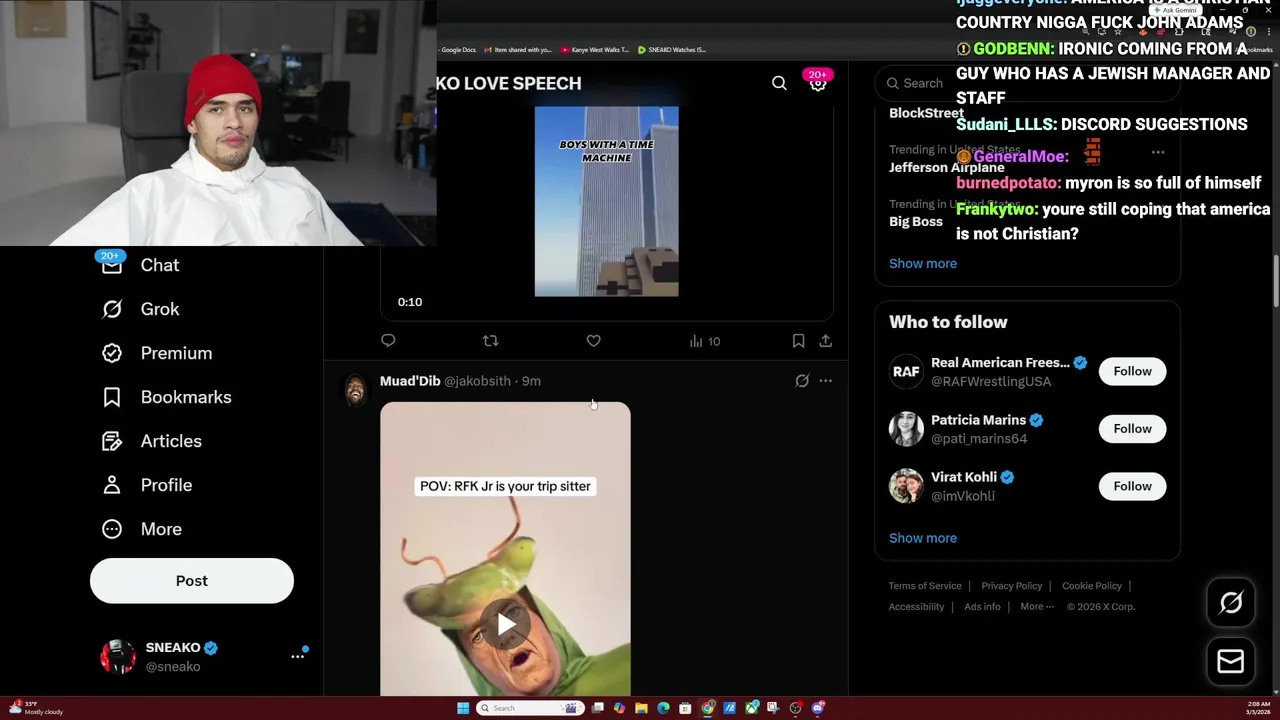Open File Explorer from the taskbar
This screenshot has height=720, width=1280.
click(641, 708)
